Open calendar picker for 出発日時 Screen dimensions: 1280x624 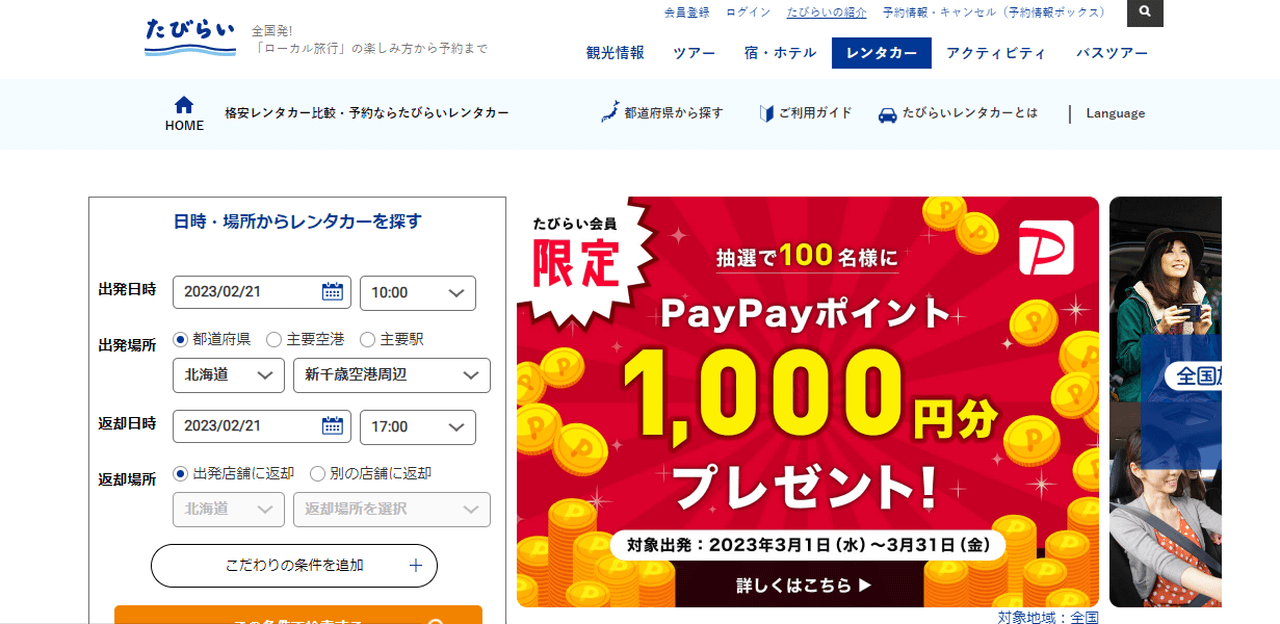(x=332, y=292)
